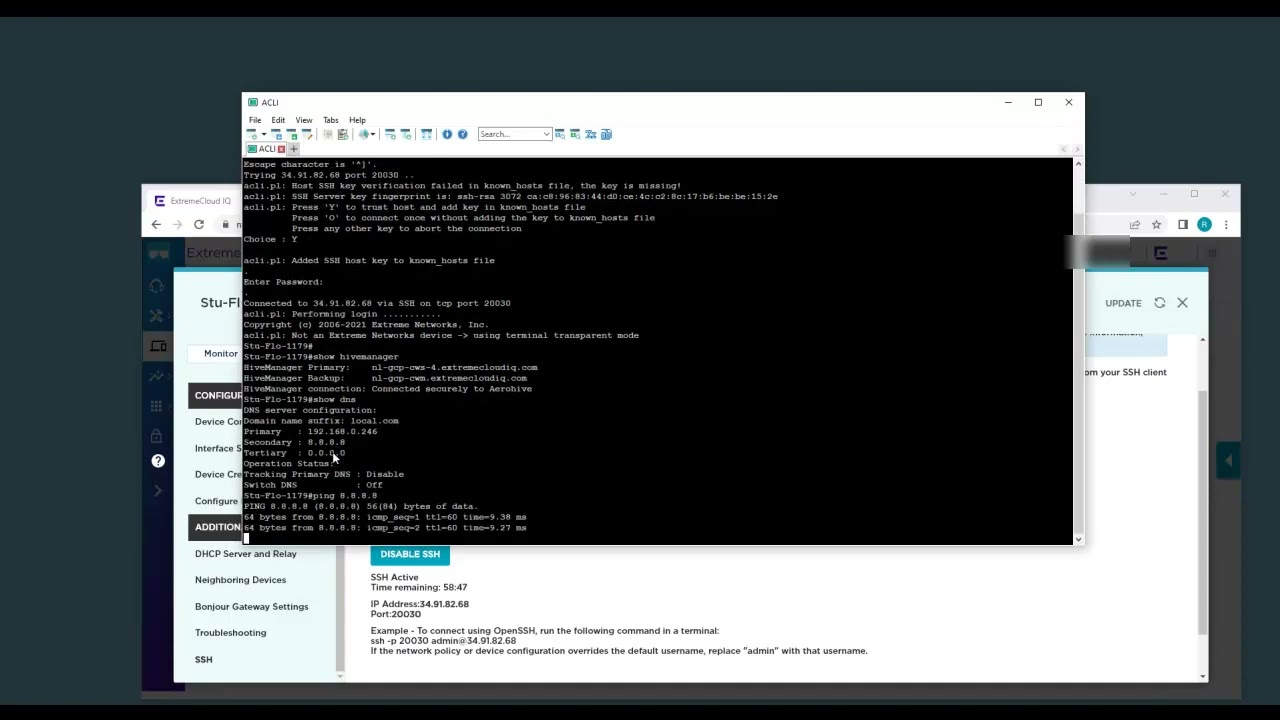
Task: Open the browser profile avatar R
Action: (x=1205, y=225)
